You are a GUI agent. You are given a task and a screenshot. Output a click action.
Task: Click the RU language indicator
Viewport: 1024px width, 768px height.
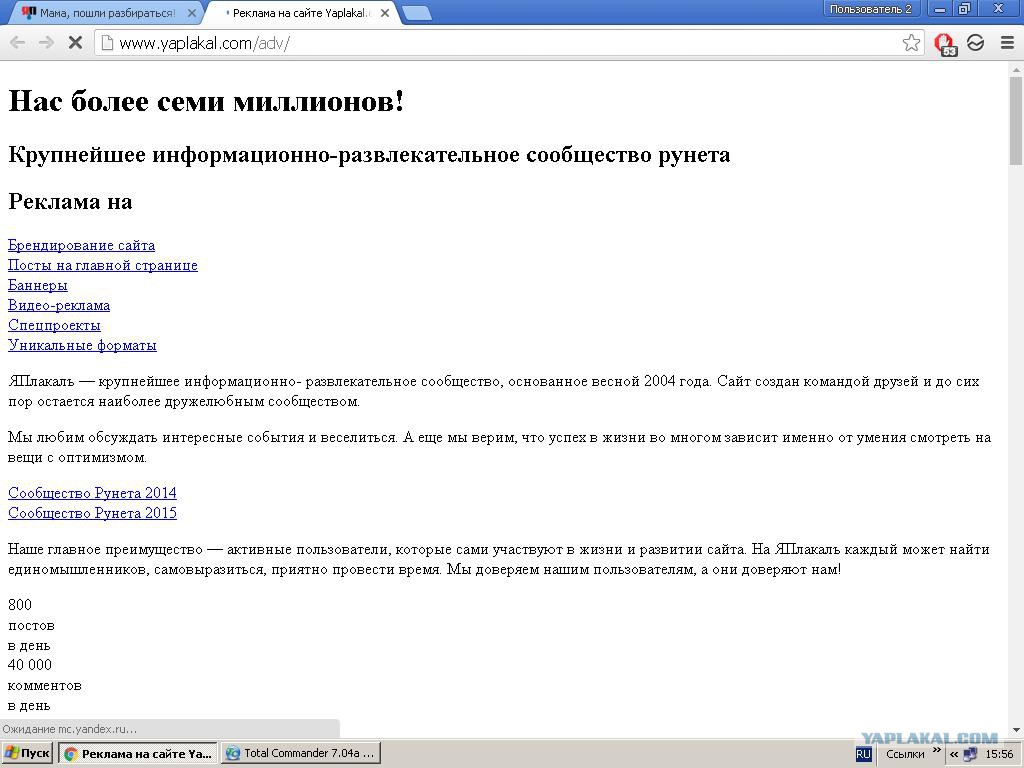click(x=863, y=754)
